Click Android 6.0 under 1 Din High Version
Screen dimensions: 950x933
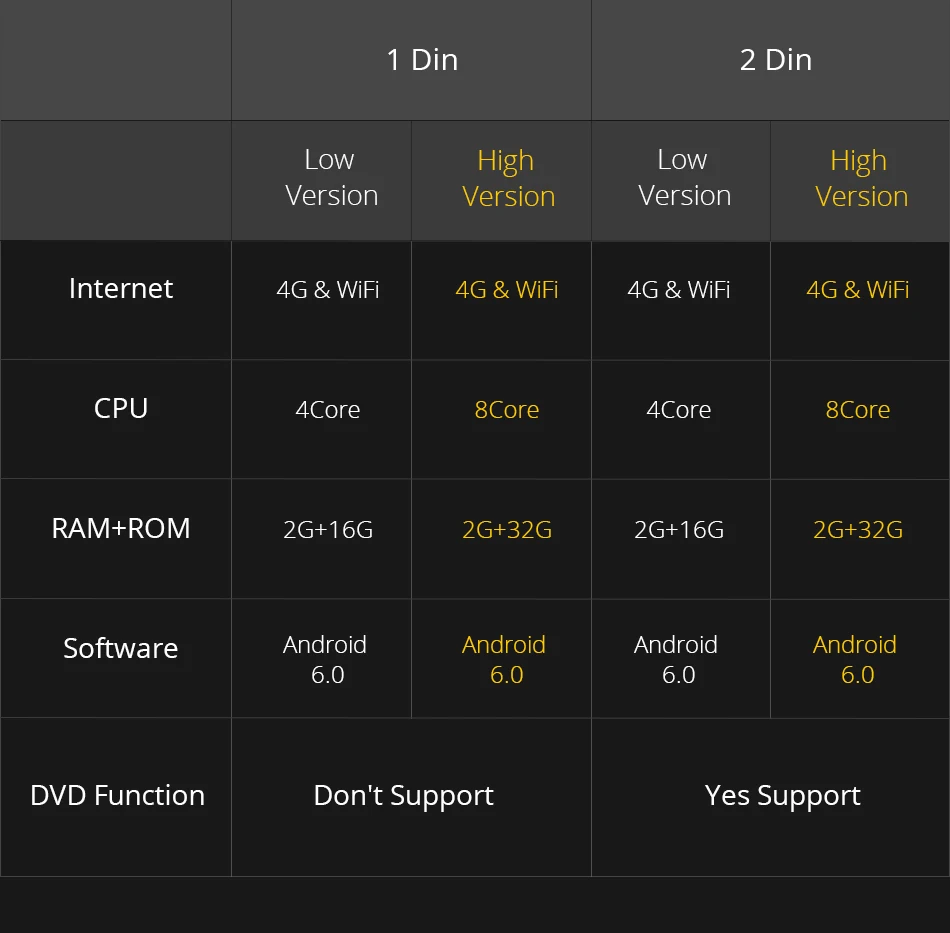(x=504, y=660)
